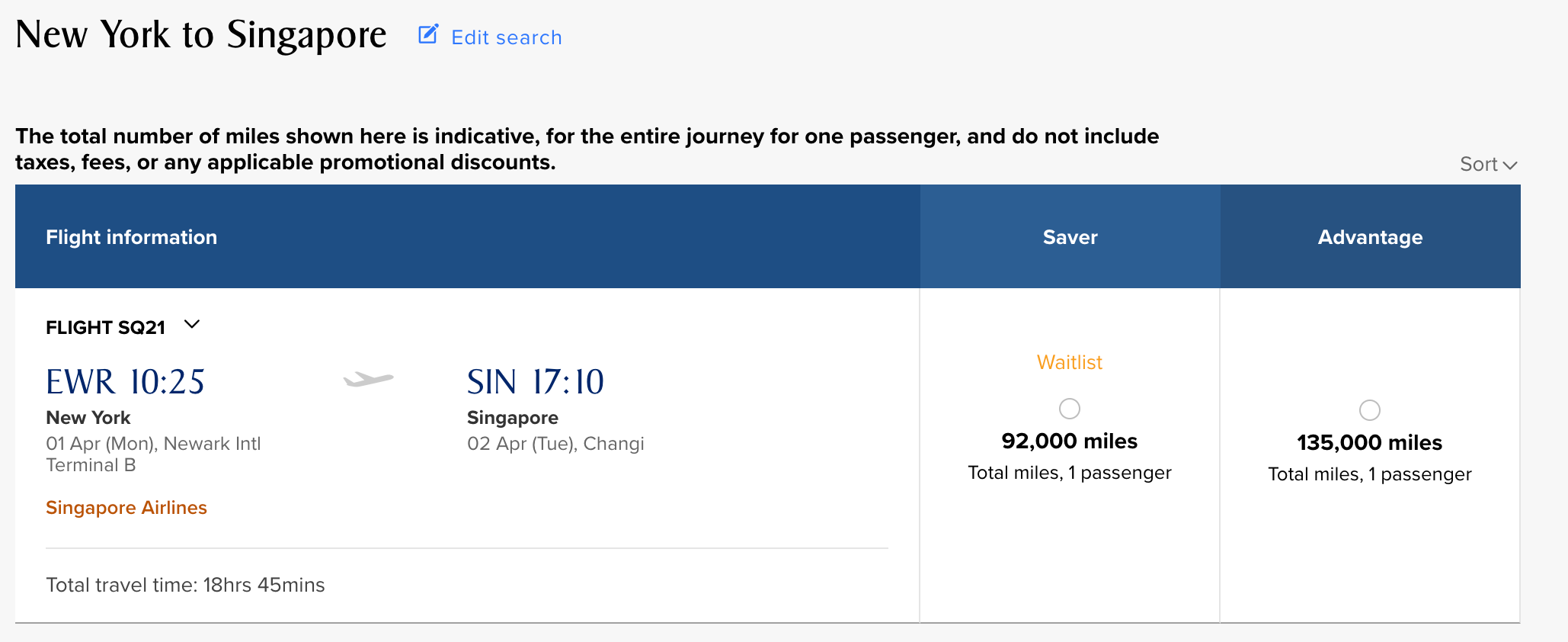The height and width of the screenshot is (642, 1568).
Task: Click the Sort chevron arrow
Action: point(1510,165)
